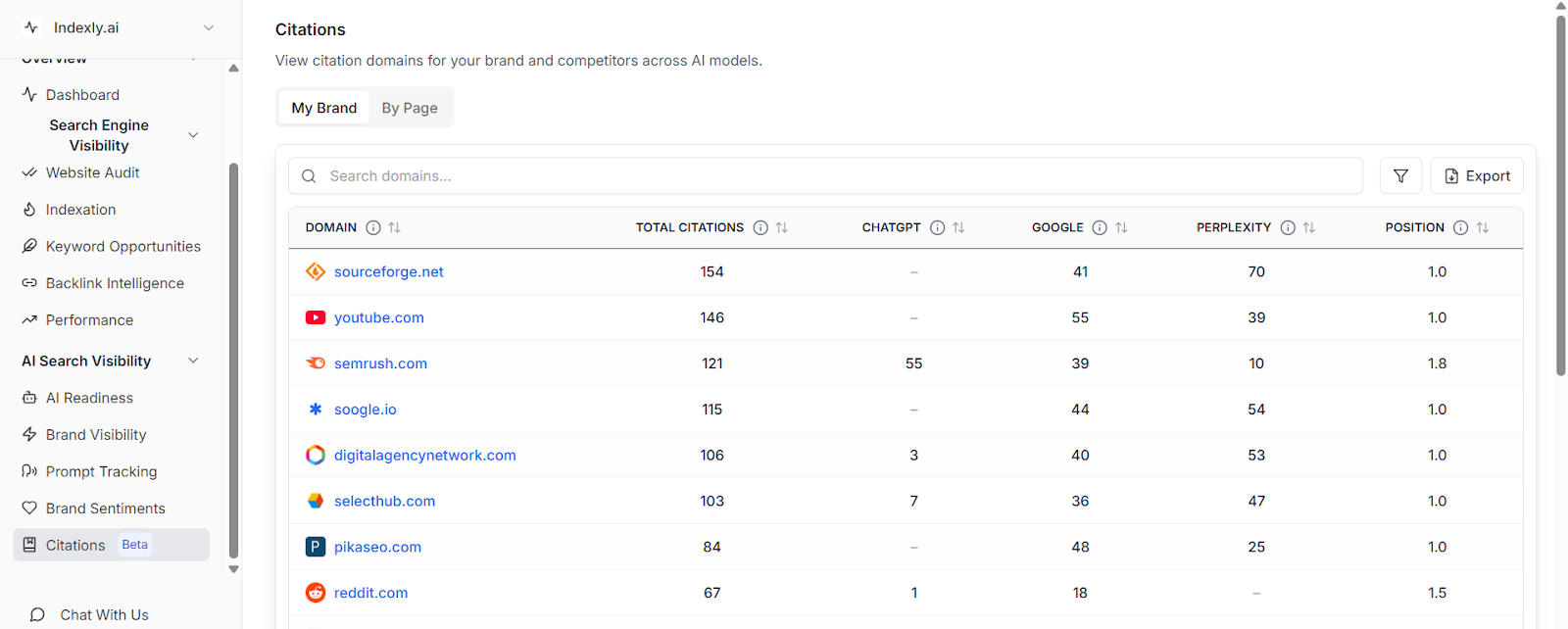Export the citations table
1568x629 pixels.
tap(1477, 176)
